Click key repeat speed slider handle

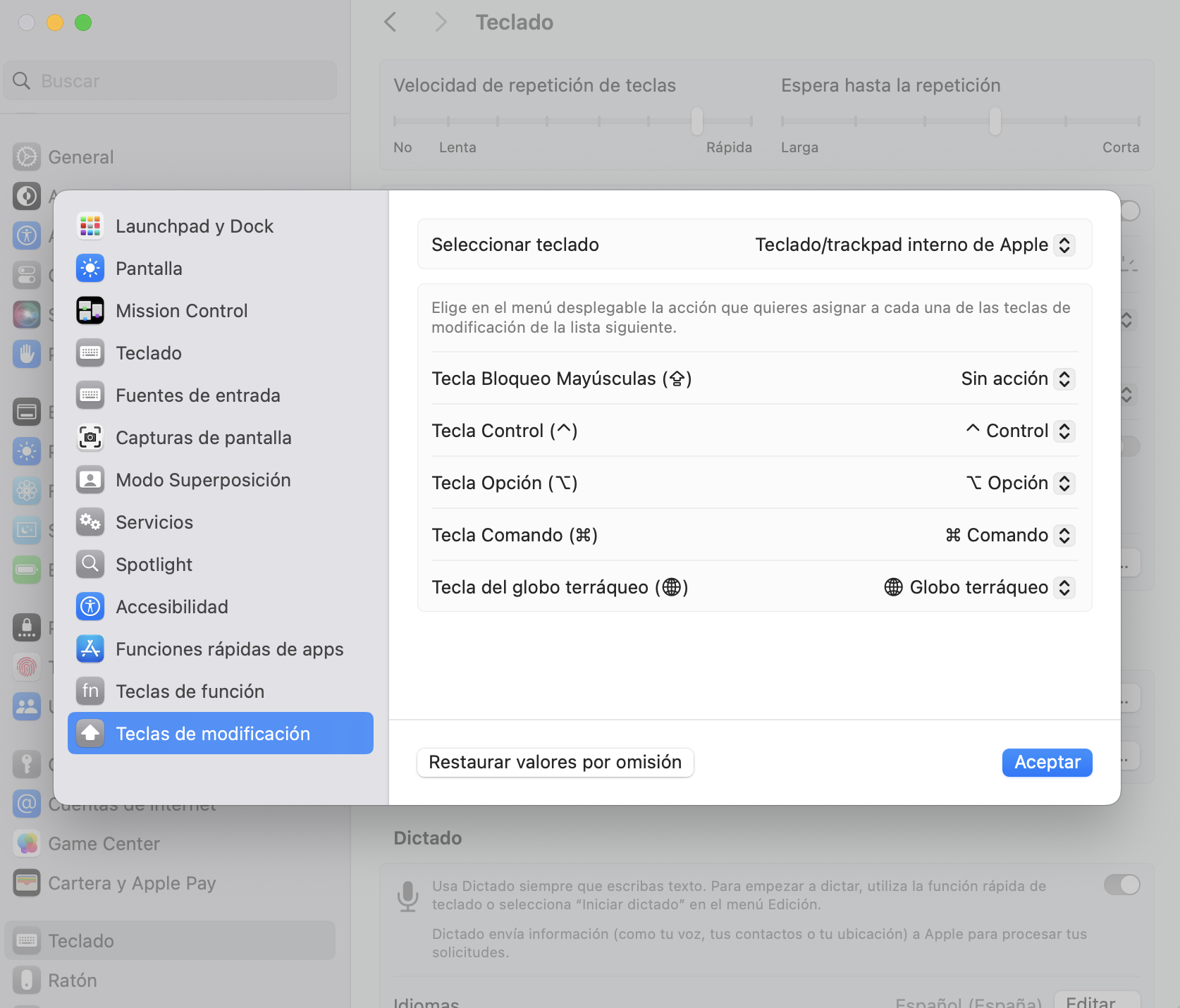coord(697,121)
